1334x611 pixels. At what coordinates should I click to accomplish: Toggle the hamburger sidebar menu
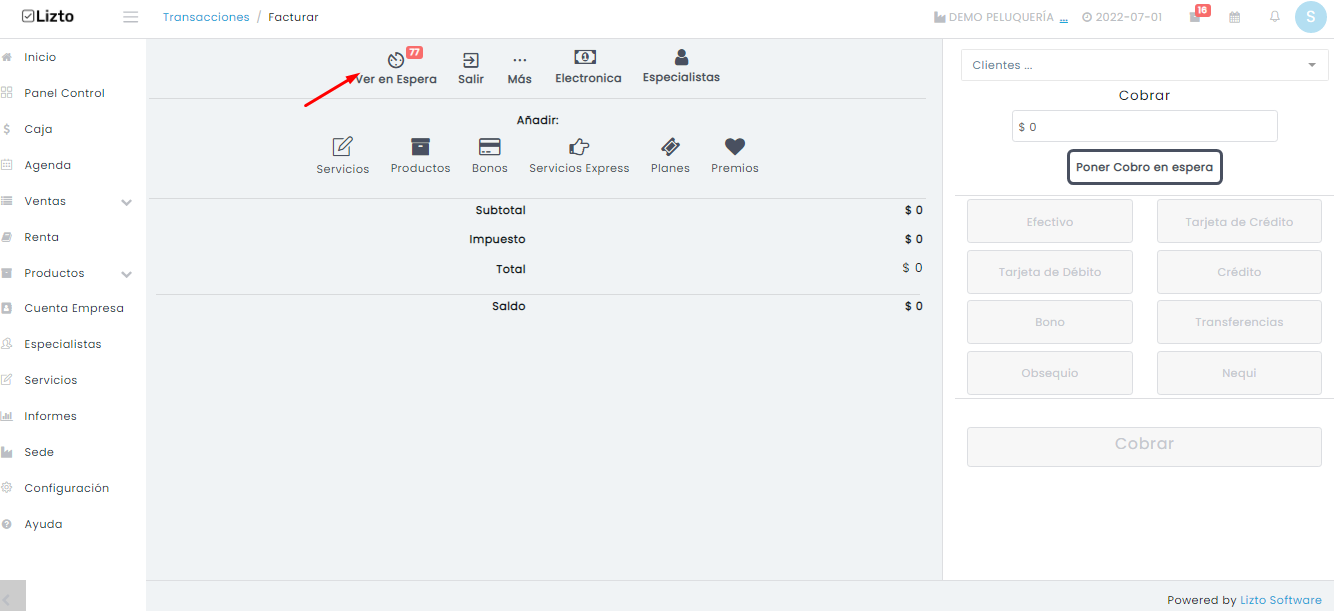[130, 17]
